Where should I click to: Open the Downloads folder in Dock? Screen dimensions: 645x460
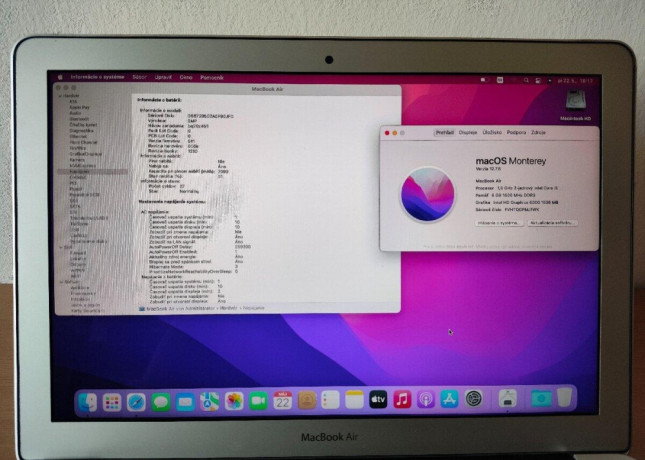(541, 398)
